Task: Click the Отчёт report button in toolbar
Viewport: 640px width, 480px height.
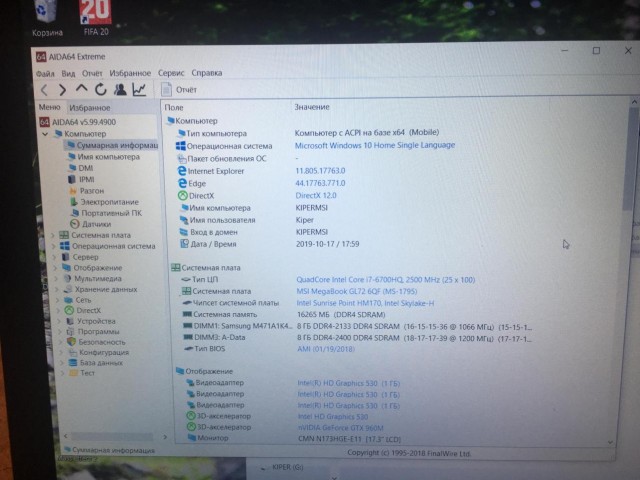Action: tap(179, 90)
